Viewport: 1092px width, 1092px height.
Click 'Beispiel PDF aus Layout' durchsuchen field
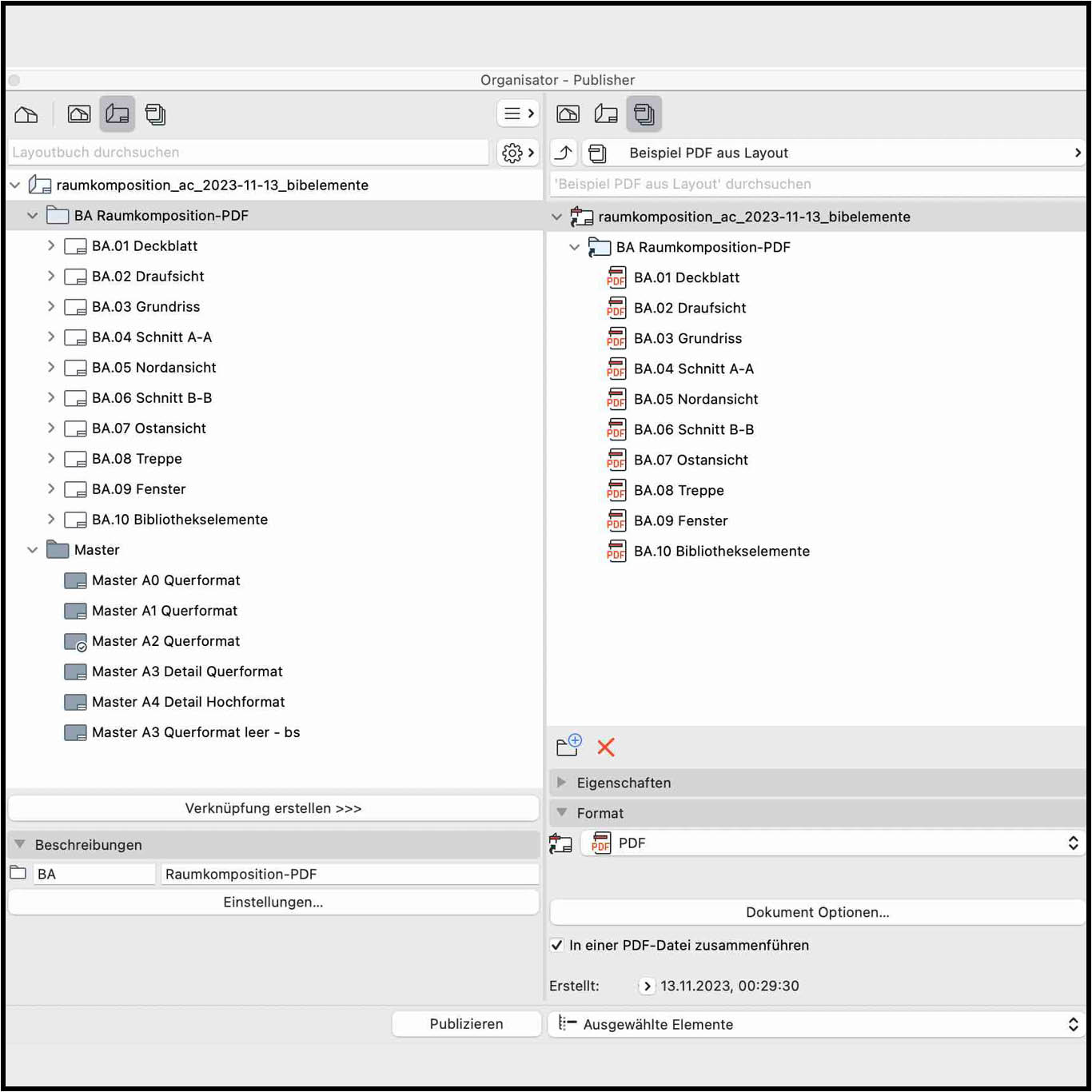(818, 184)
